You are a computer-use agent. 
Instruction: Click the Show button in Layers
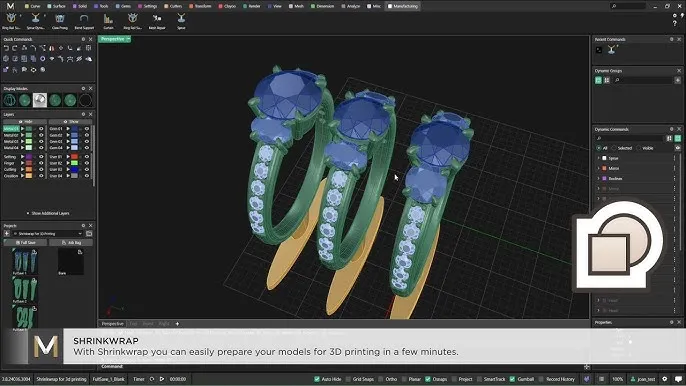[x=70, y=122]
